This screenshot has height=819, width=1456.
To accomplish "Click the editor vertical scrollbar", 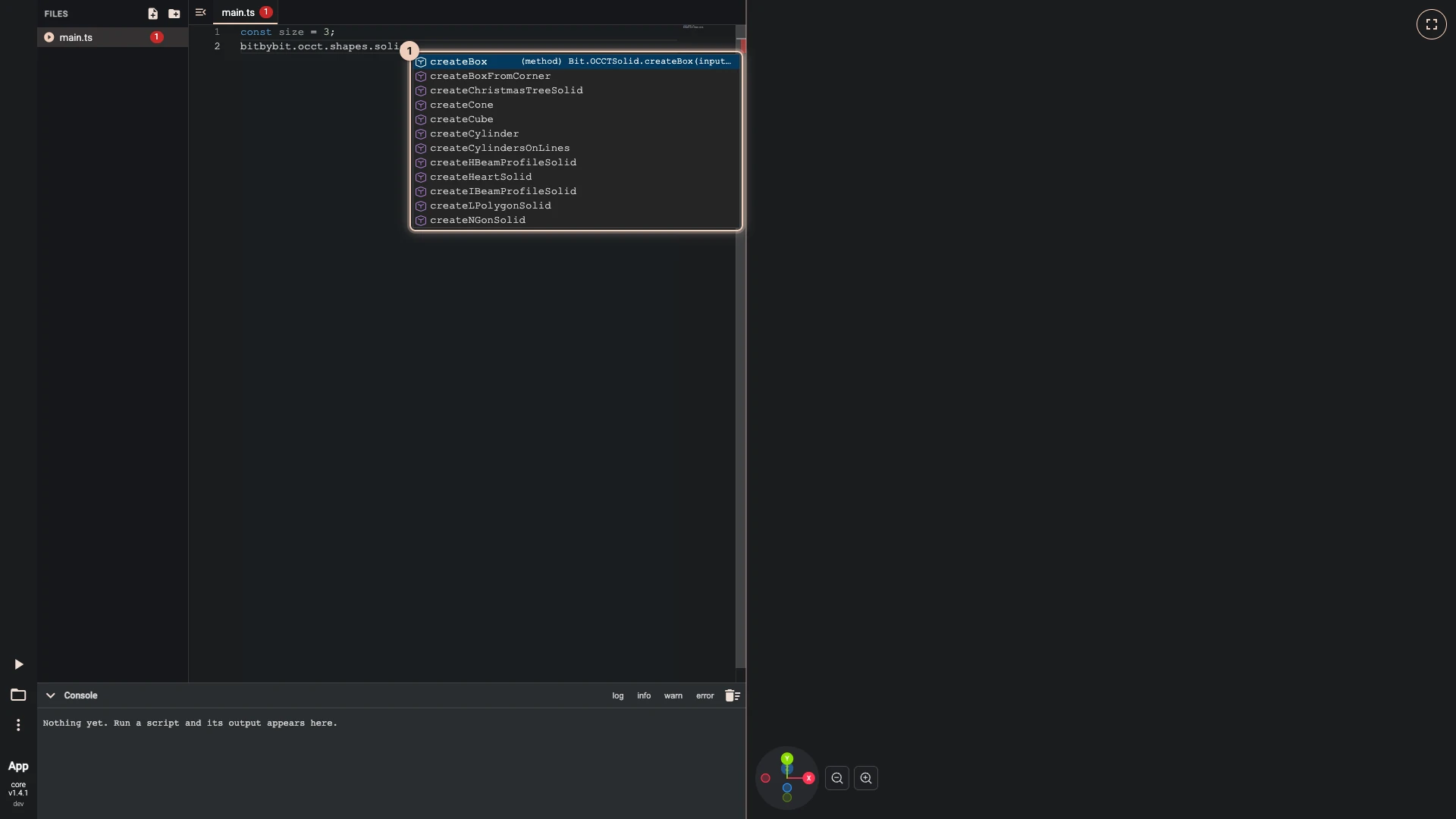I will tap(740, 346).
